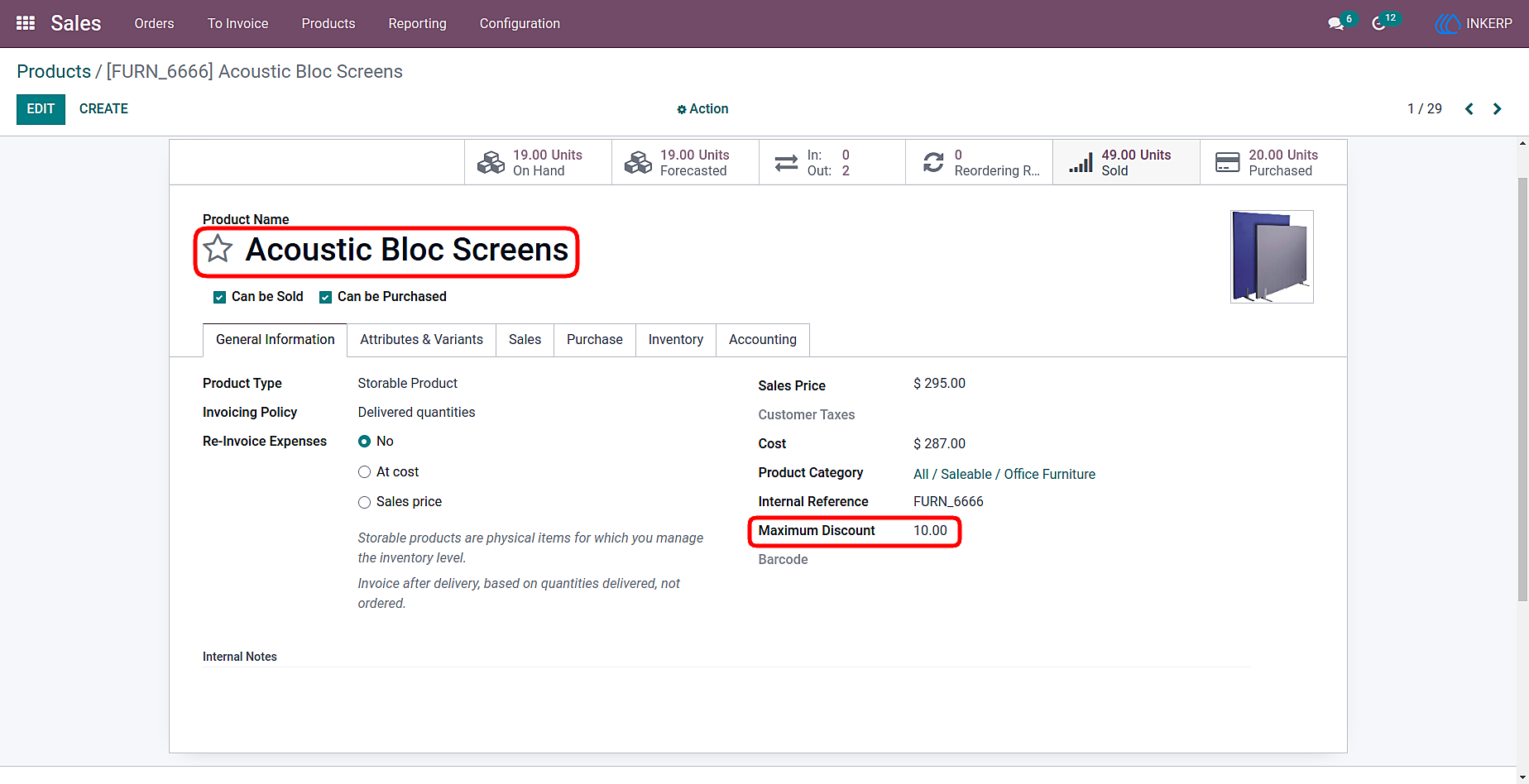This screenshot has height=784, width=1529.
Task: Click the $ 295.00 sales price
Action: (x=939, y=384)
